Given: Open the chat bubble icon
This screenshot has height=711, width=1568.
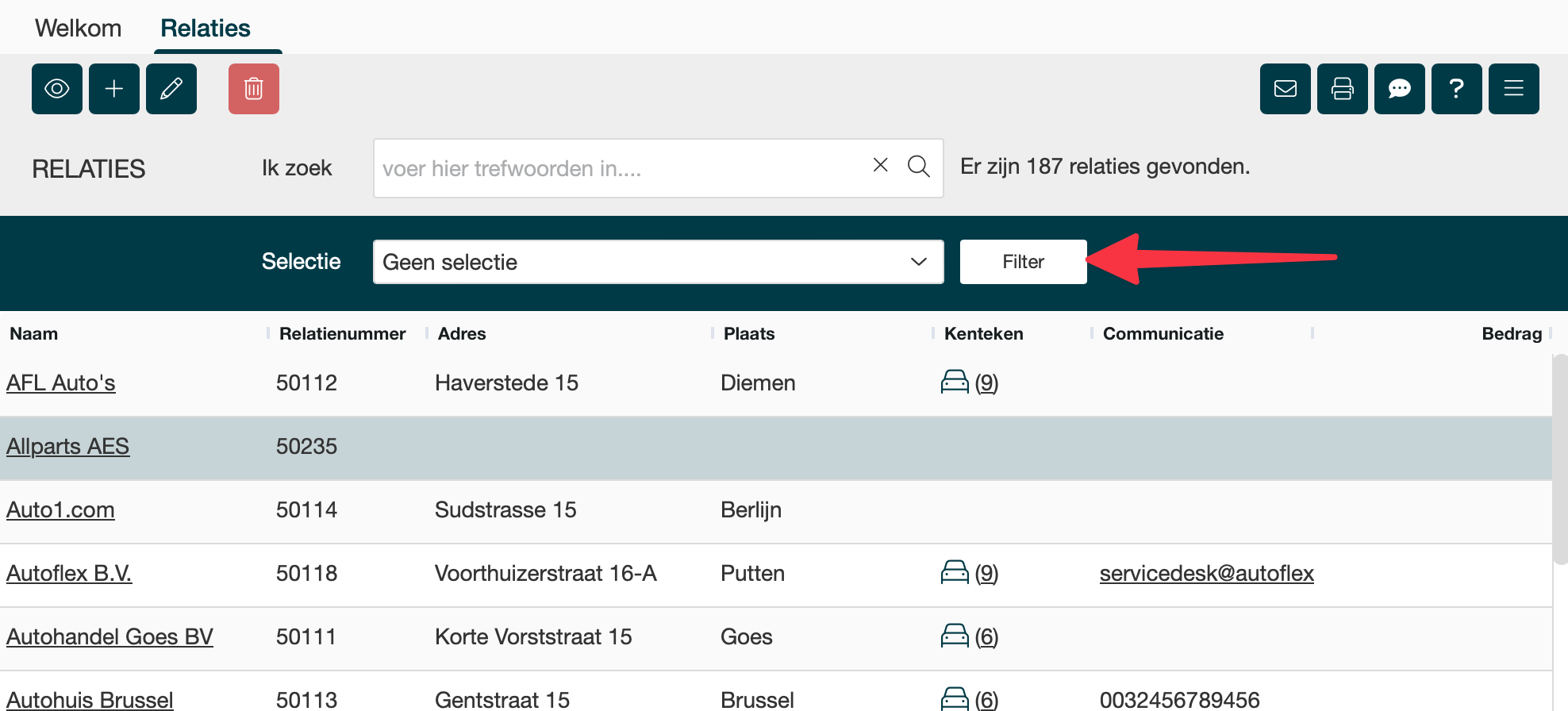Looking at the screenshot, I should [1400, 89].
